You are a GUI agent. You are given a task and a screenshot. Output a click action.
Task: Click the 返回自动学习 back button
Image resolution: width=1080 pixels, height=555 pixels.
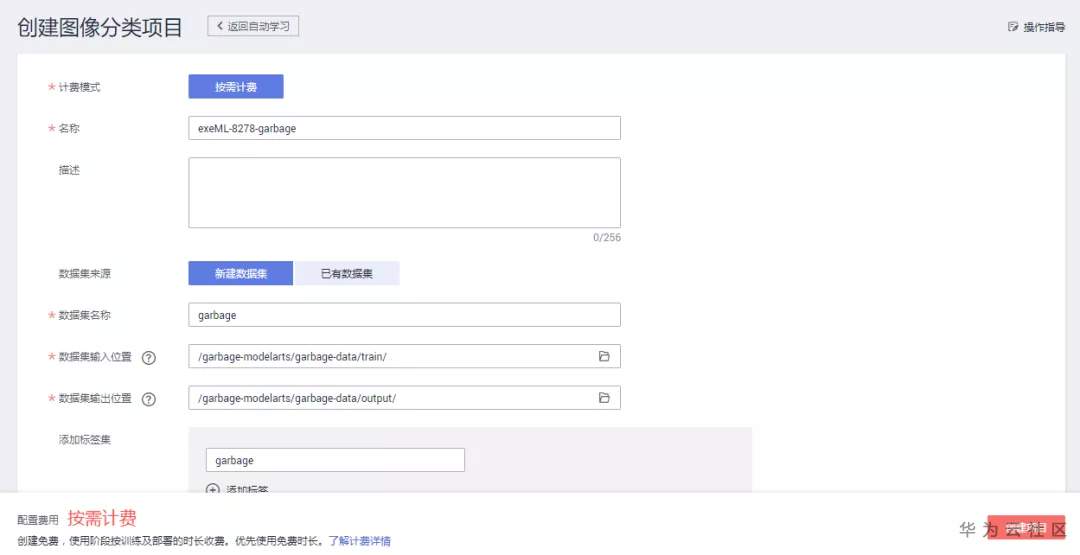[253, 26]
